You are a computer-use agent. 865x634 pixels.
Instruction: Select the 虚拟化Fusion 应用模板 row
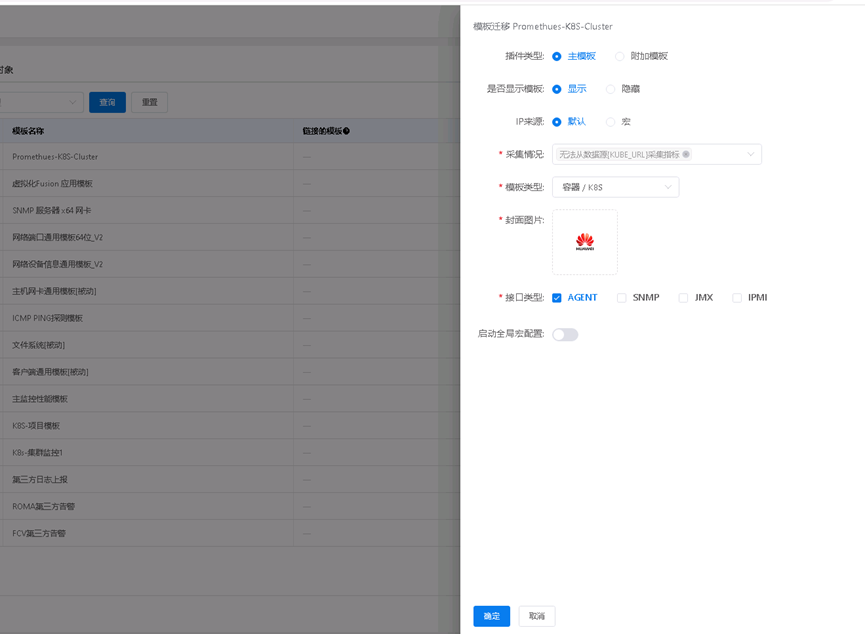point(229,184)
